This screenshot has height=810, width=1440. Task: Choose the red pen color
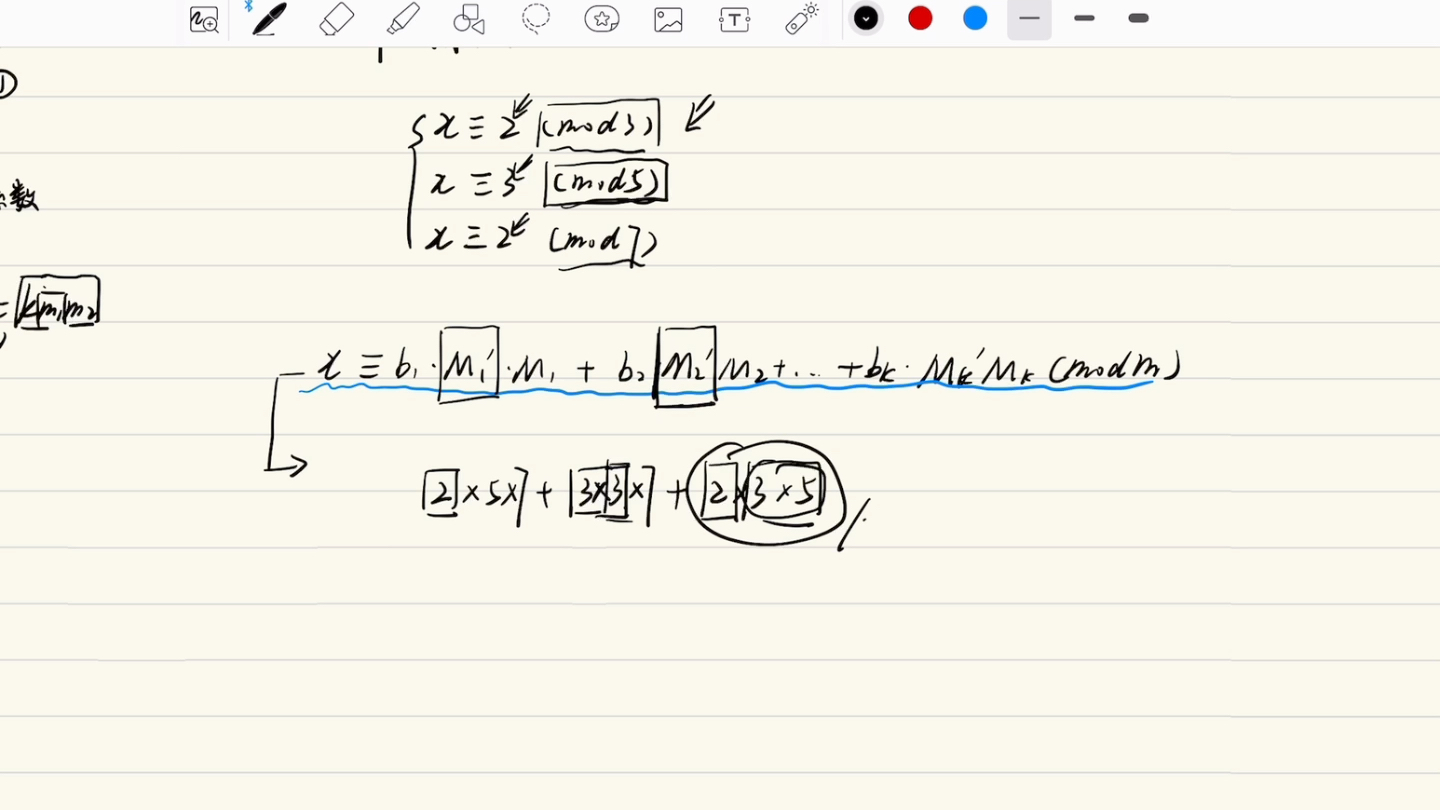(x=920, y=18)
